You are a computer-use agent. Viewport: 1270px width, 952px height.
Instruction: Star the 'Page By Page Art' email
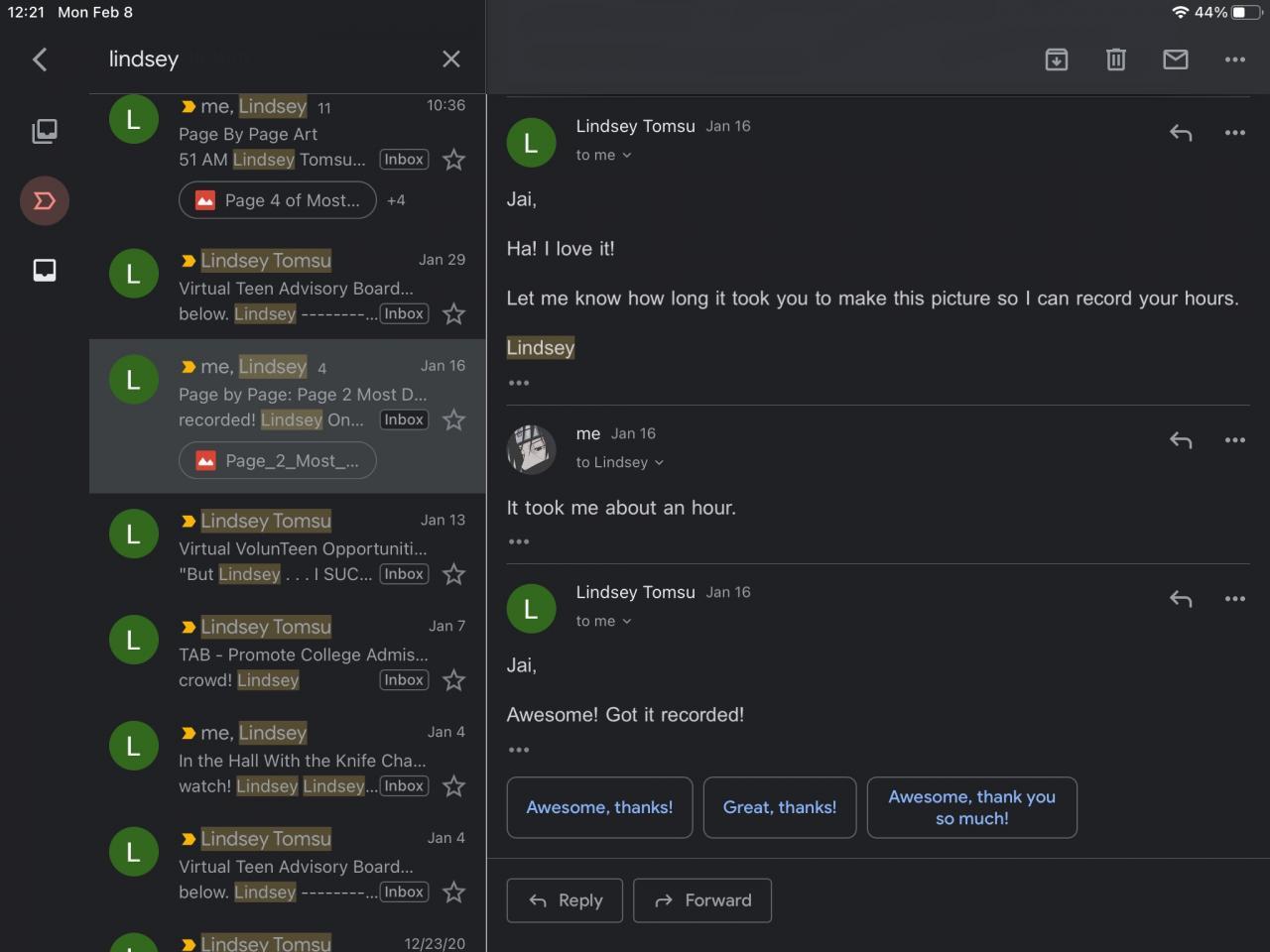453,160
